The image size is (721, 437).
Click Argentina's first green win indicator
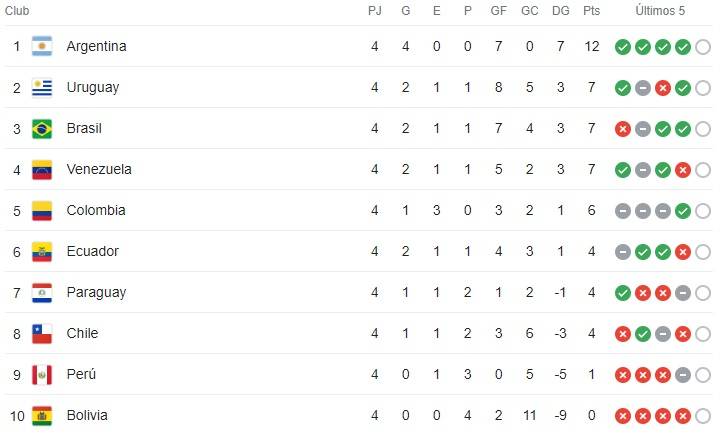coord(623,46)
